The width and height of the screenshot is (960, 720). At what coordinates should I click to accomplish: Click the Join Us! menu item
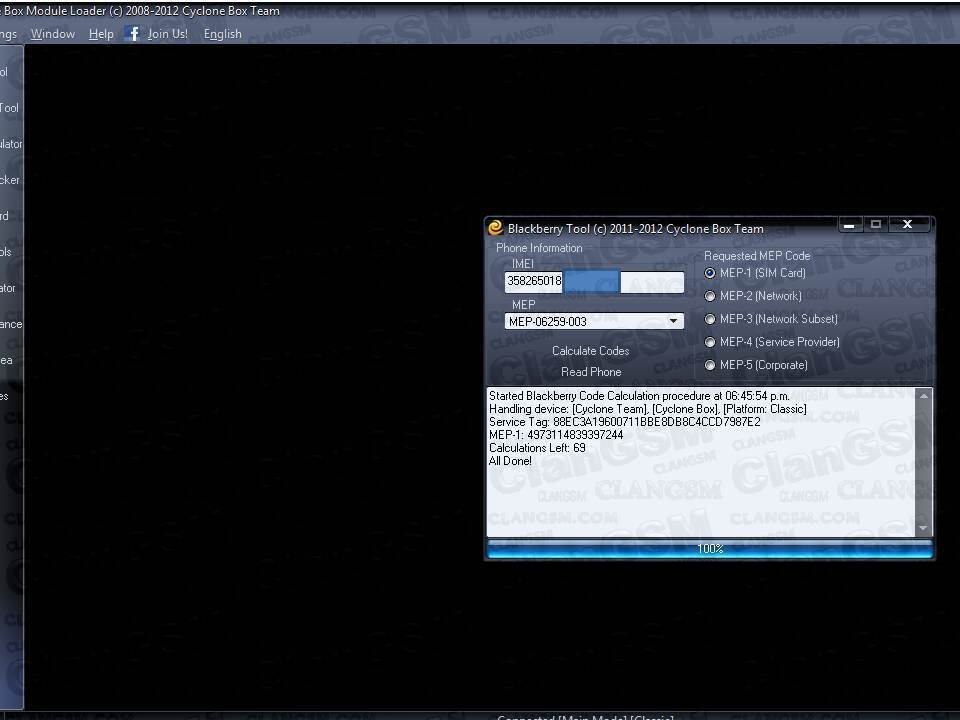[167, 34]
